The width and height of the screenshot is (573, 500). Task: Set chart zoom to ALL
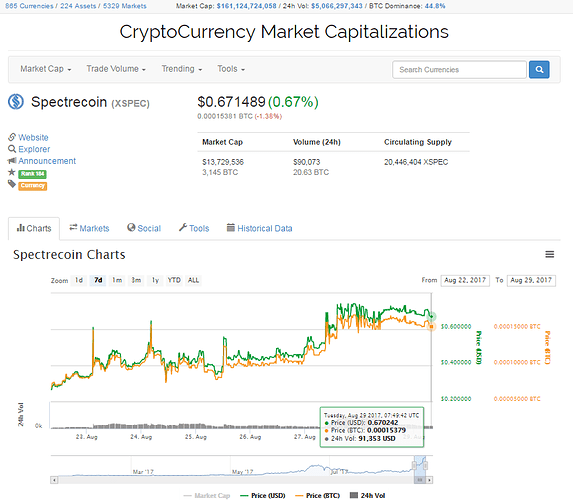tap(193, 280)
